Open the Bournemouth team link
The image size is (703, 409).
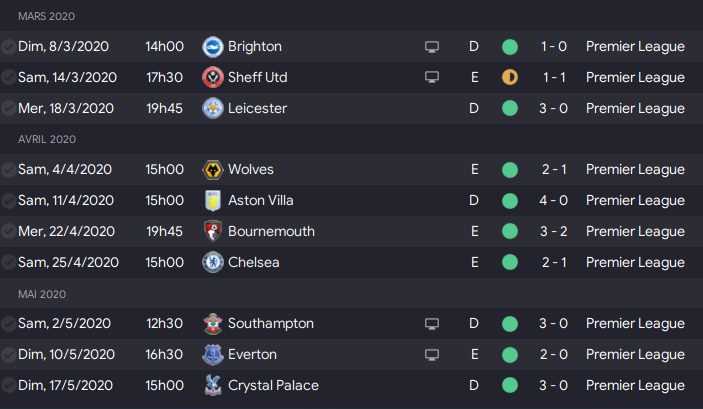[271, 231]
